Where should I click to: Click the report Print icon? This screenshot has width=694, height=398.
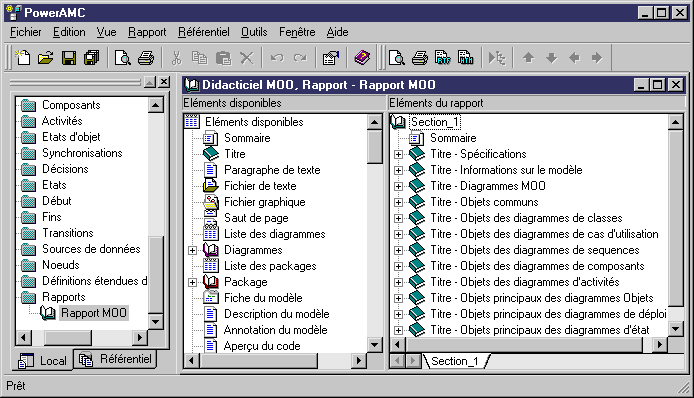420,58
